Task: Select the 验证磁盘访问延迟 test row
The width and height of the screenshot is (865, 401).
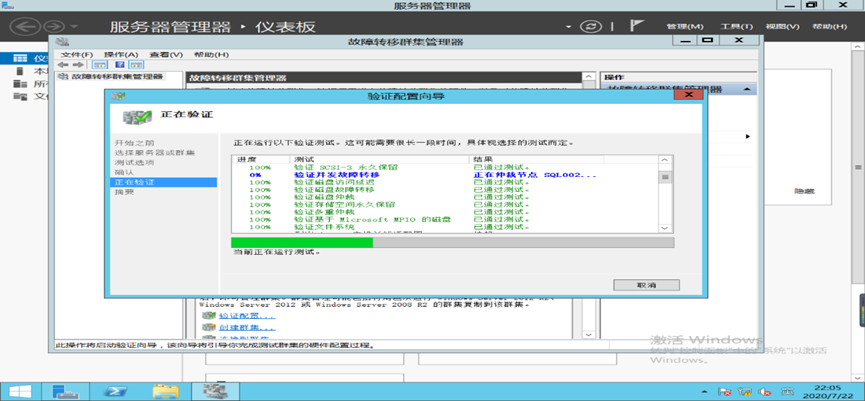Action: pyautogui.click(x=445, y=182)
